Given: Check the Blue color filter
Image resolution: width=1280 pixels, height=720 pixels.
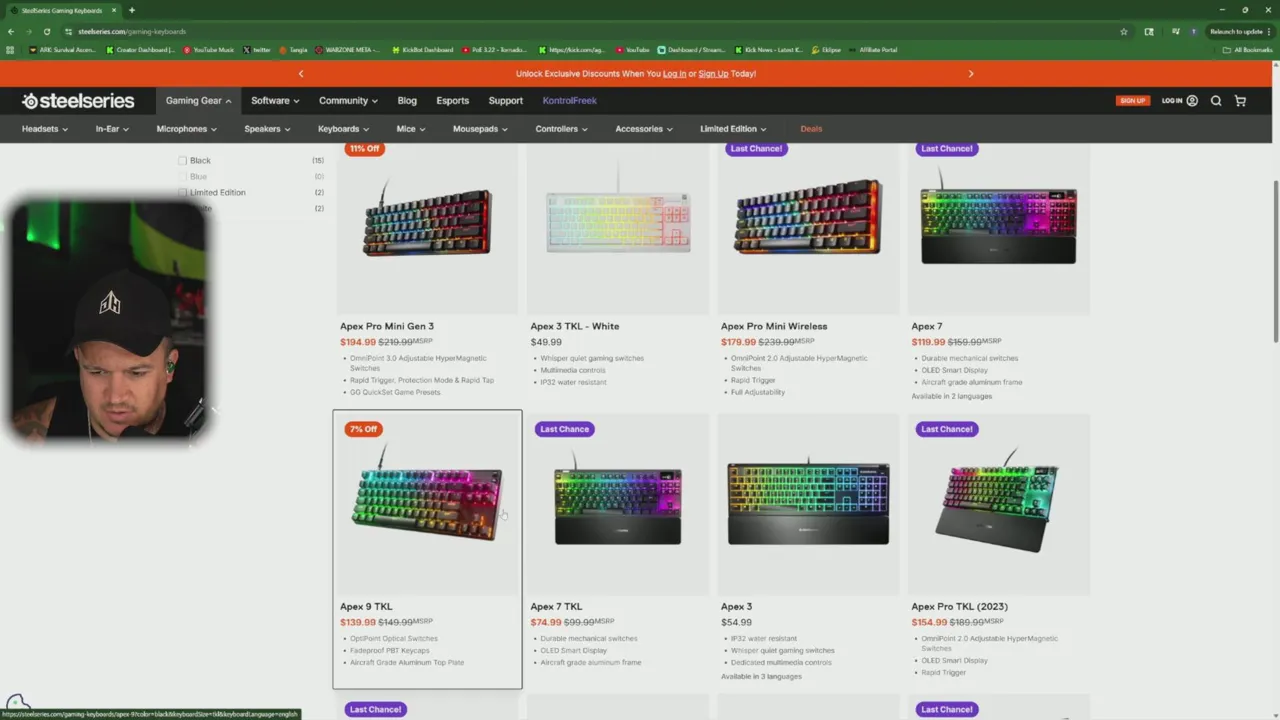Looking at the screenshot, I should [182, 176].
